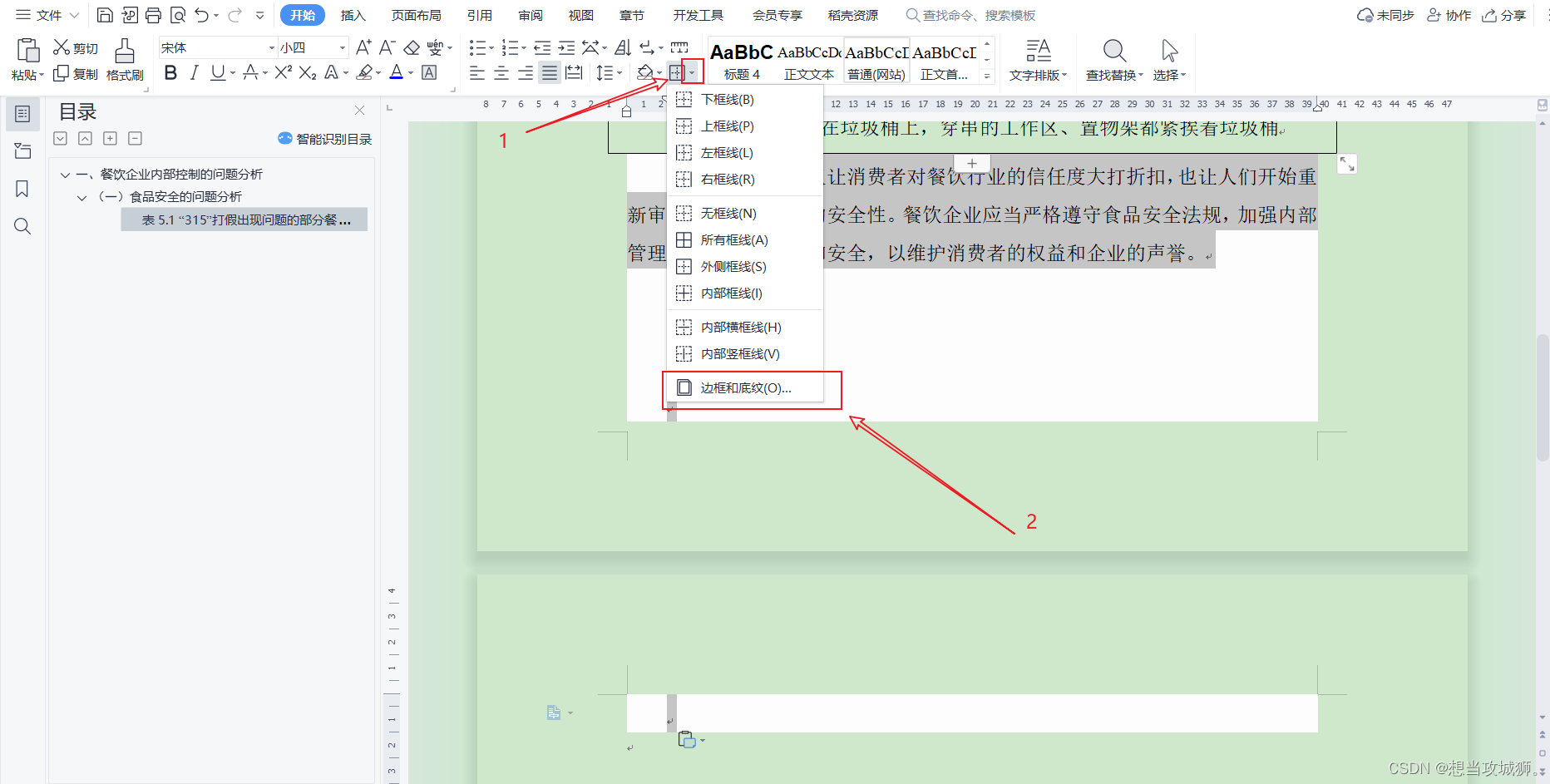Toggle bold formatting

click(170, 73)
